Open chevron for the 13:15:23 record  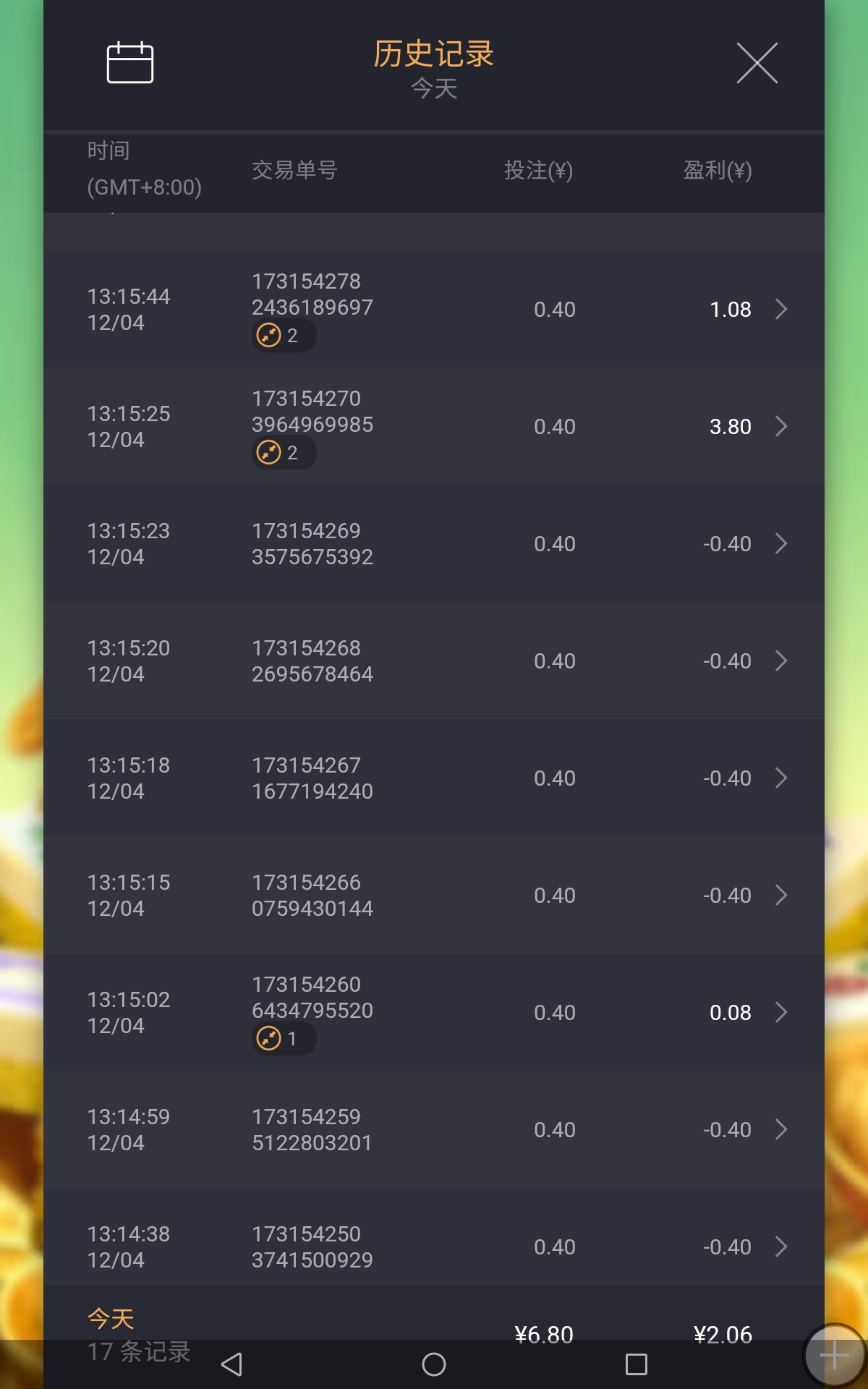click(x=781, y=544)
